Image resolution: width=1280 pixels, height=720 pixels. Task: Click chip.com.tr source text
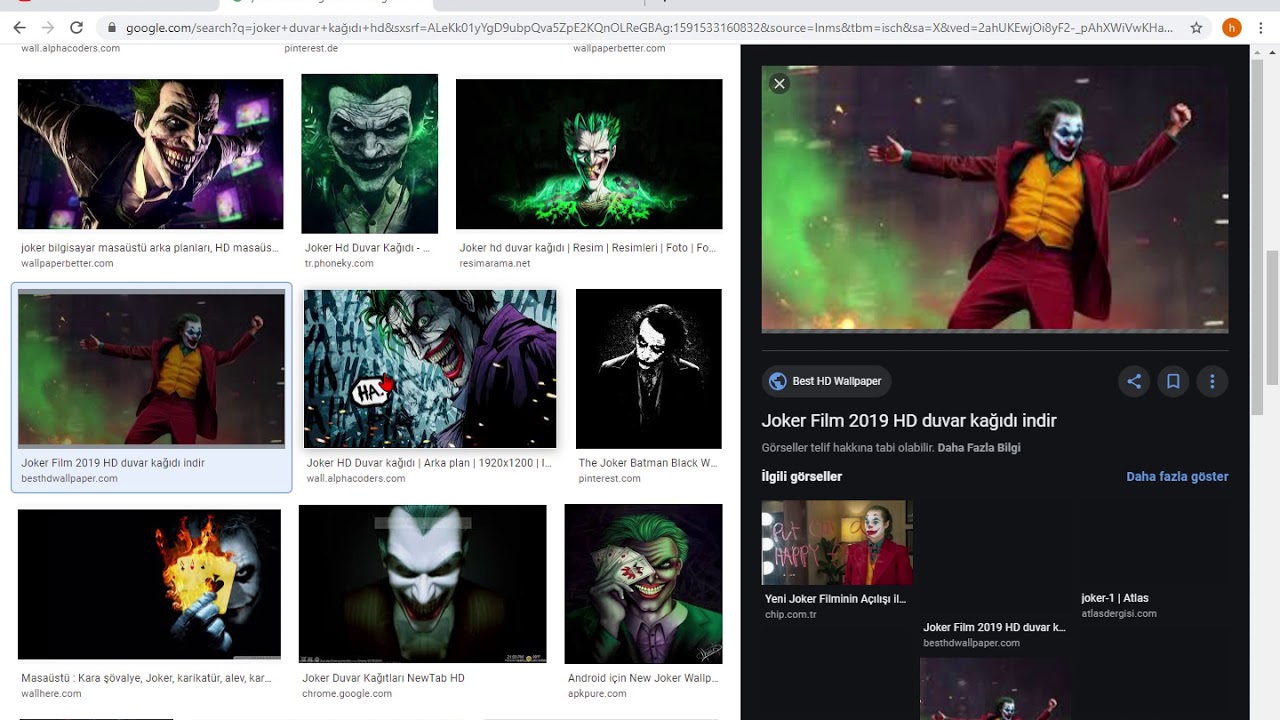click(791, 615)
